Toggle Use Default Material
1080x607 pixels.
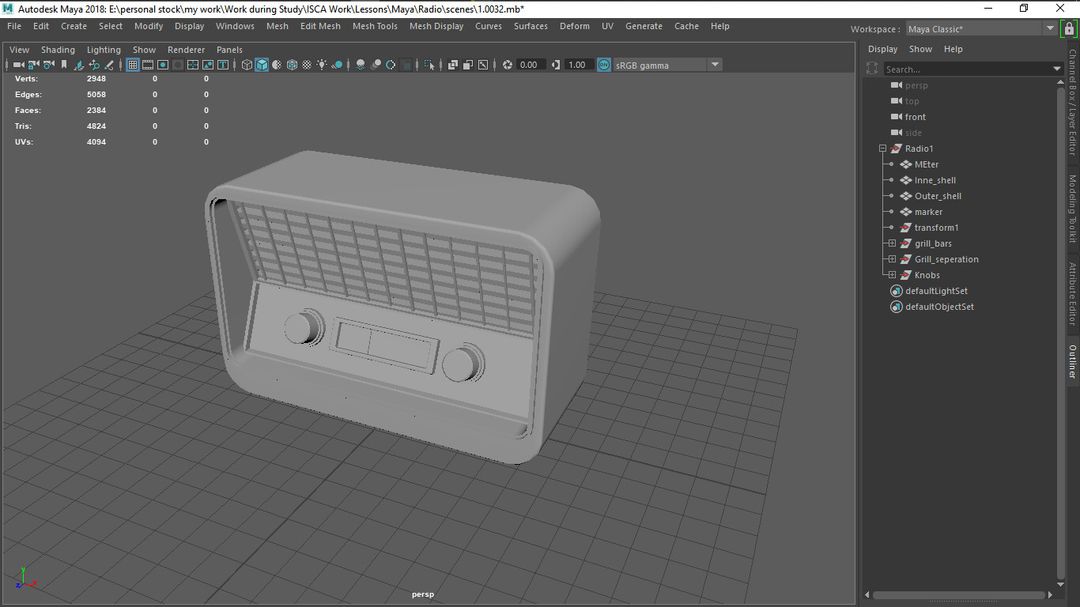click(277, 65)
